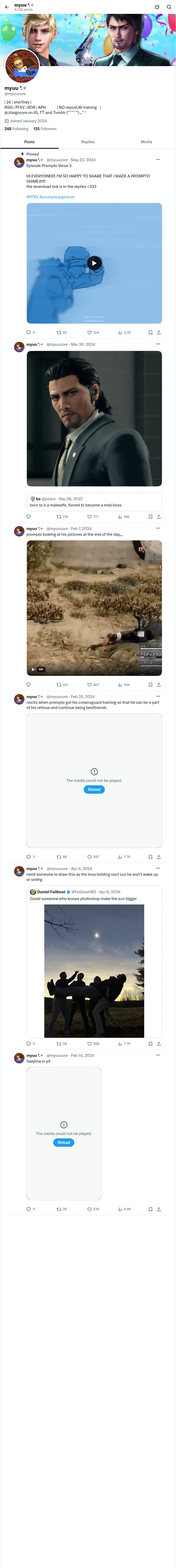Viewport: 176px width, 1568px height.
Task: Play the pinned blue sketch video
Action: pyautogui.click(x=94, y=263)
